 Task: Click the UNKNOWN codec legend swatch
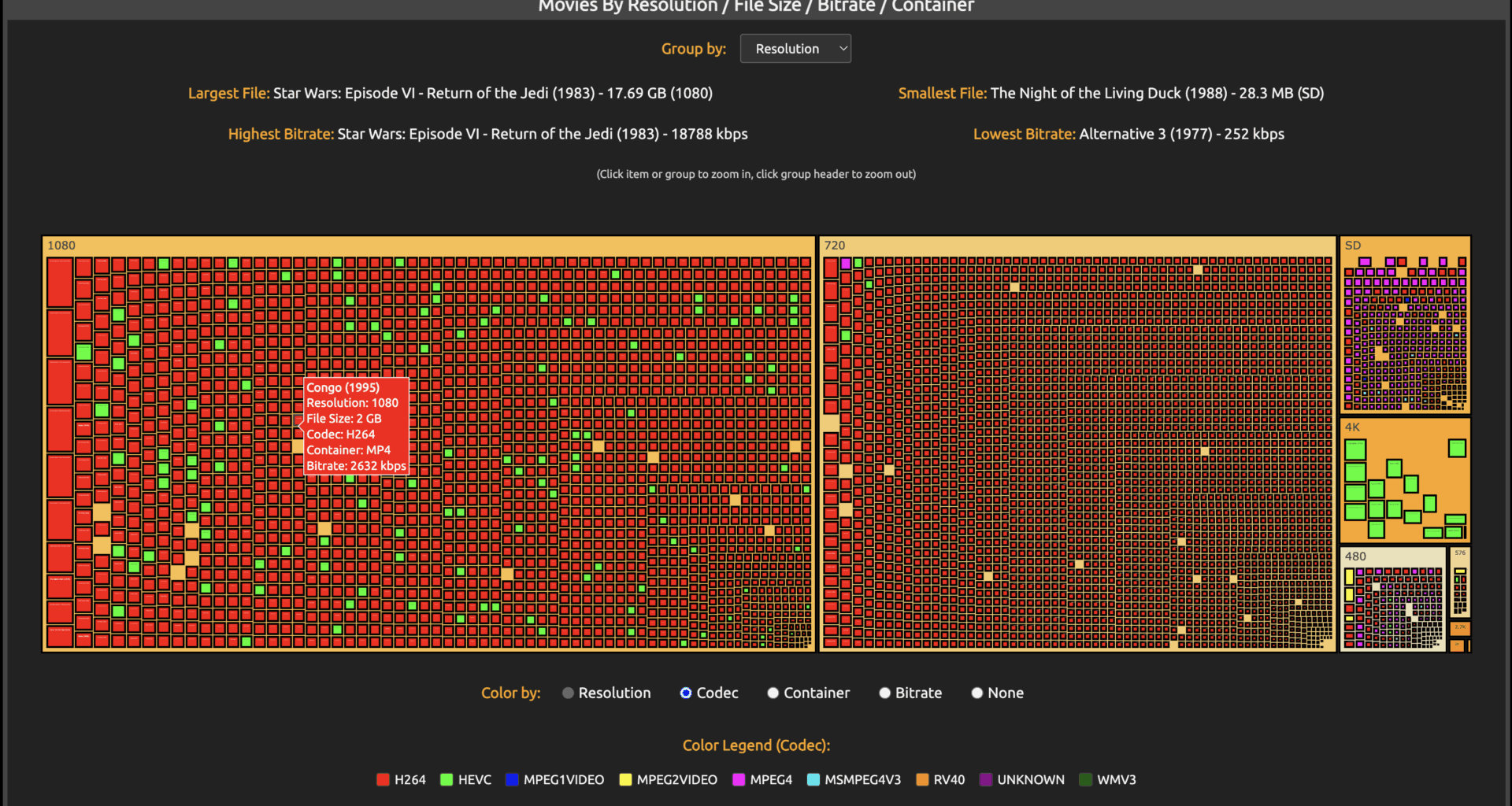pos(985,779)
